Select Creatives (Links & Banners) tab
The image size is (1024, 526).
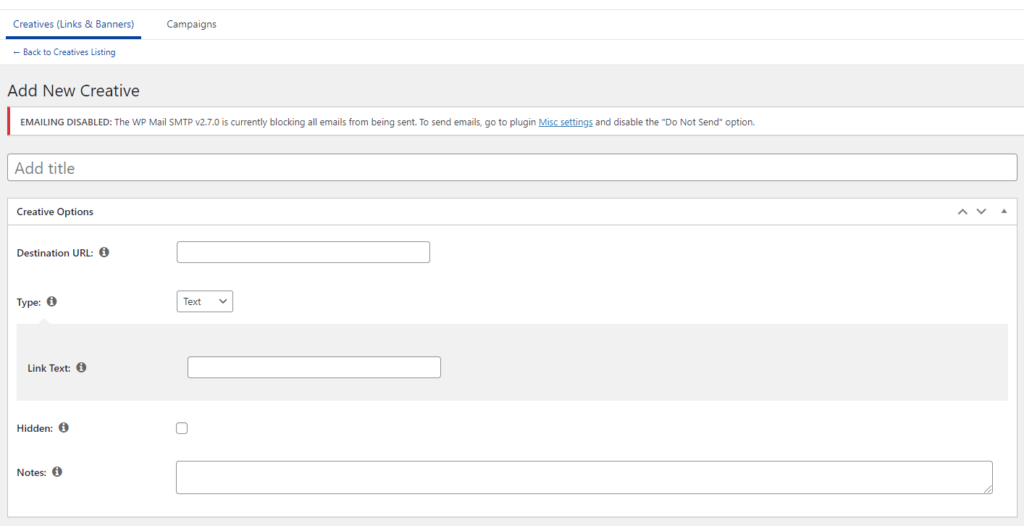pyautogui.click(x=73, y=24)
